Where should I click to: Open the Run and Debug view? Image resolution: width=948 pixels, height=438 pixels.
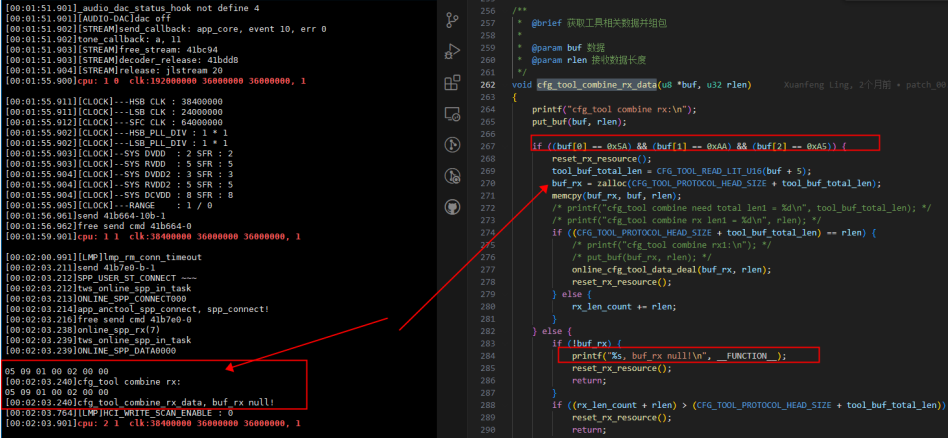click(452, 51)
